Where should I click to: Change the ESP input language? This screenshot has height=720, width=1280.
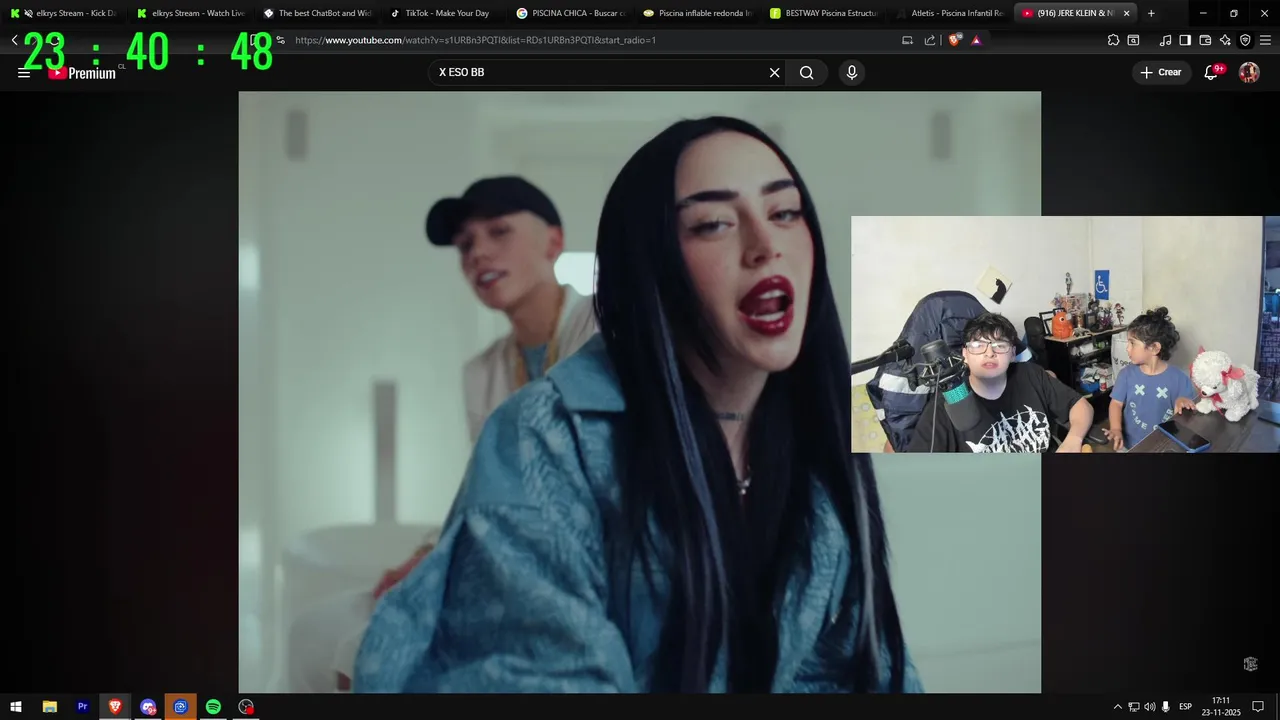[x=1186, y=707]
